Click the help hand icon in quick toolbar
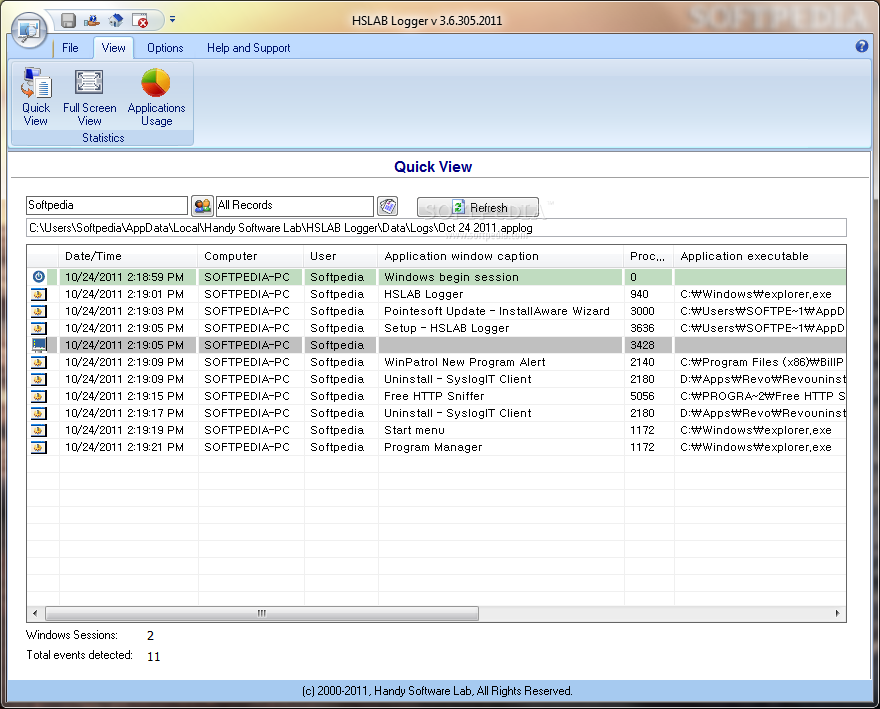The height and width of the screenshot is (709, 880). (x=91, y=21)
